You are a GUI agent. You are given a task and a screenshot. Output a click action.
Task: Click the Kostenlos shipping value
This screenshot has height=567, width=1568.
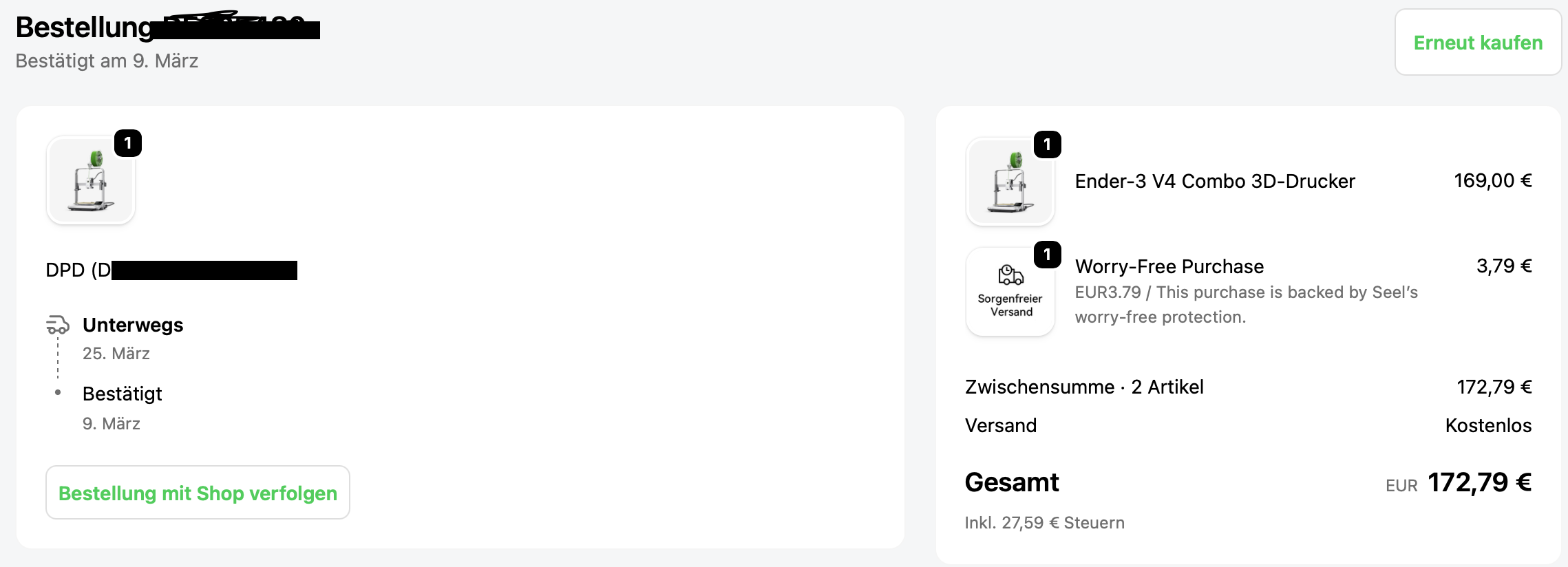(1487, 425)
